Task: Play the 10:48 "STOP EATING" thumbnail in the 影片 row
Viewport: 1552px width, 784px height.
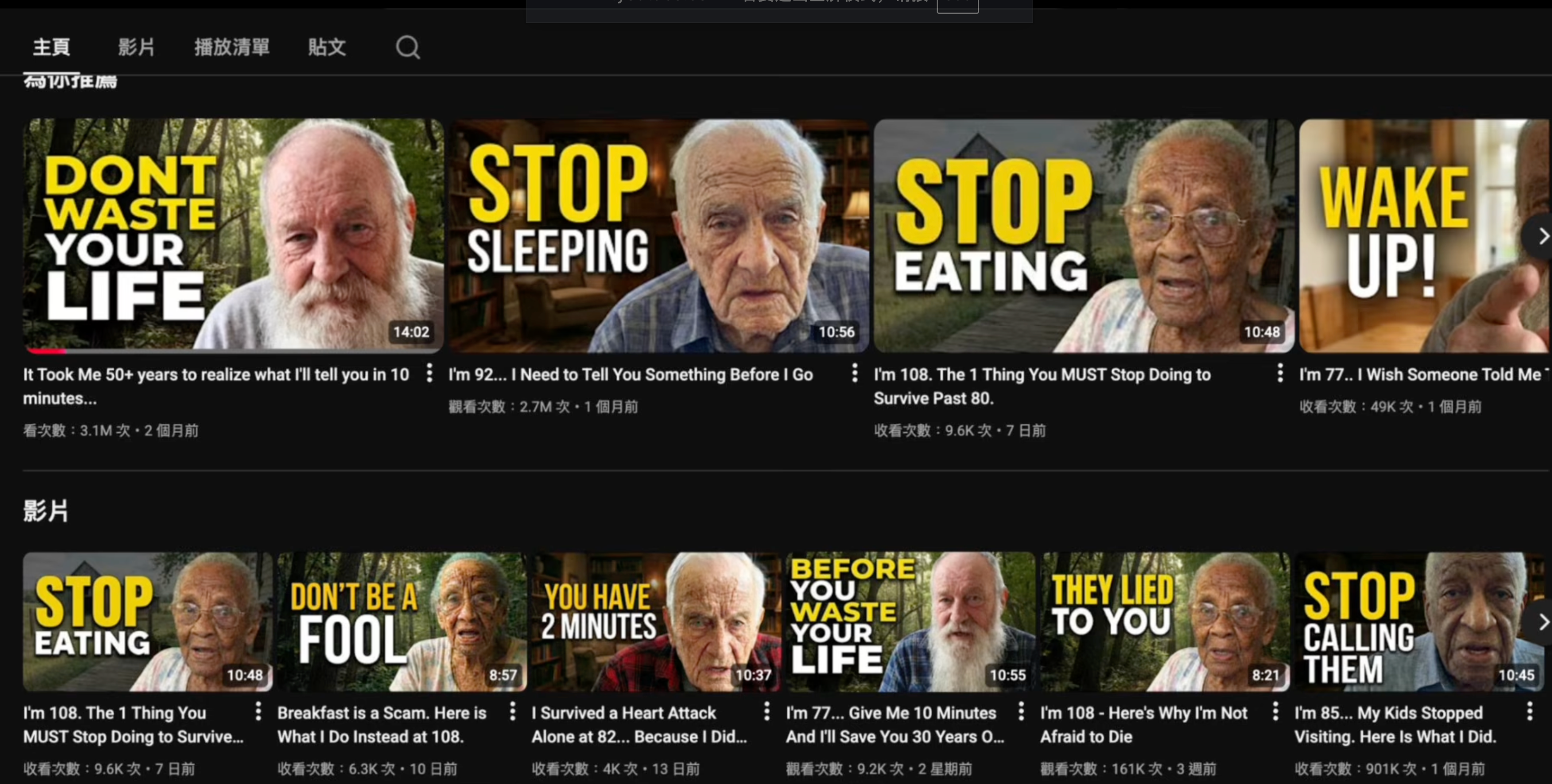Action: (148, 622)
